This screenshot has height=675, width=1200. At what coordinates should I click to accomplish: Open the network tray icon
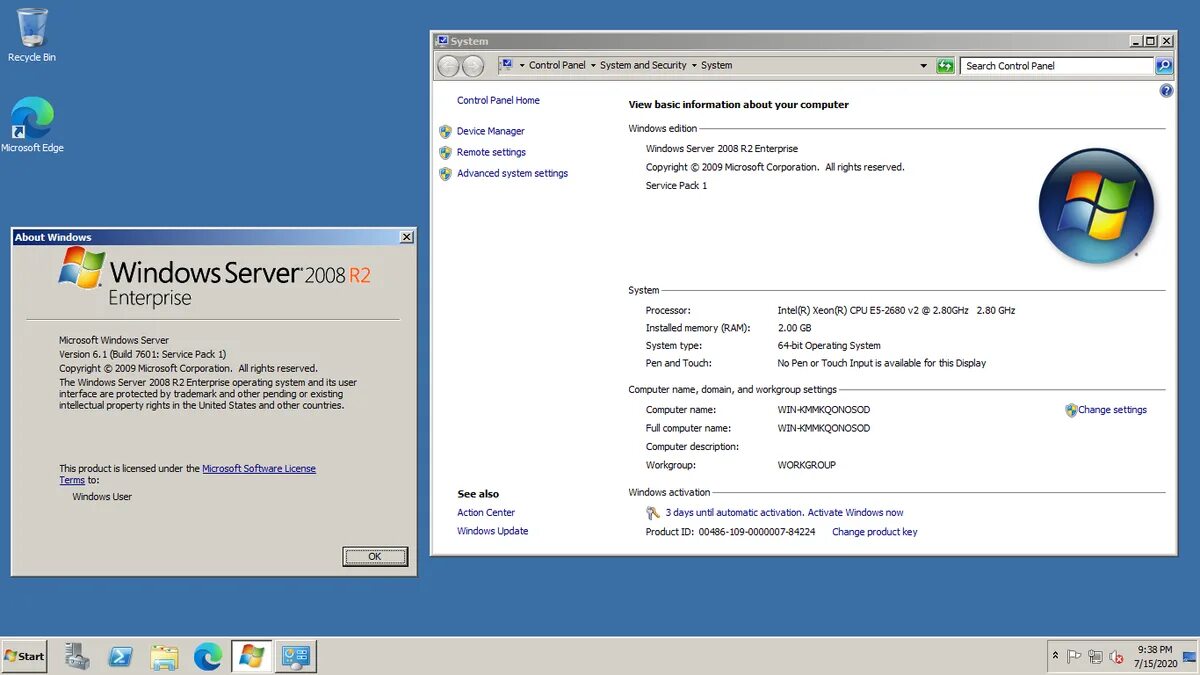point(1095,657)
